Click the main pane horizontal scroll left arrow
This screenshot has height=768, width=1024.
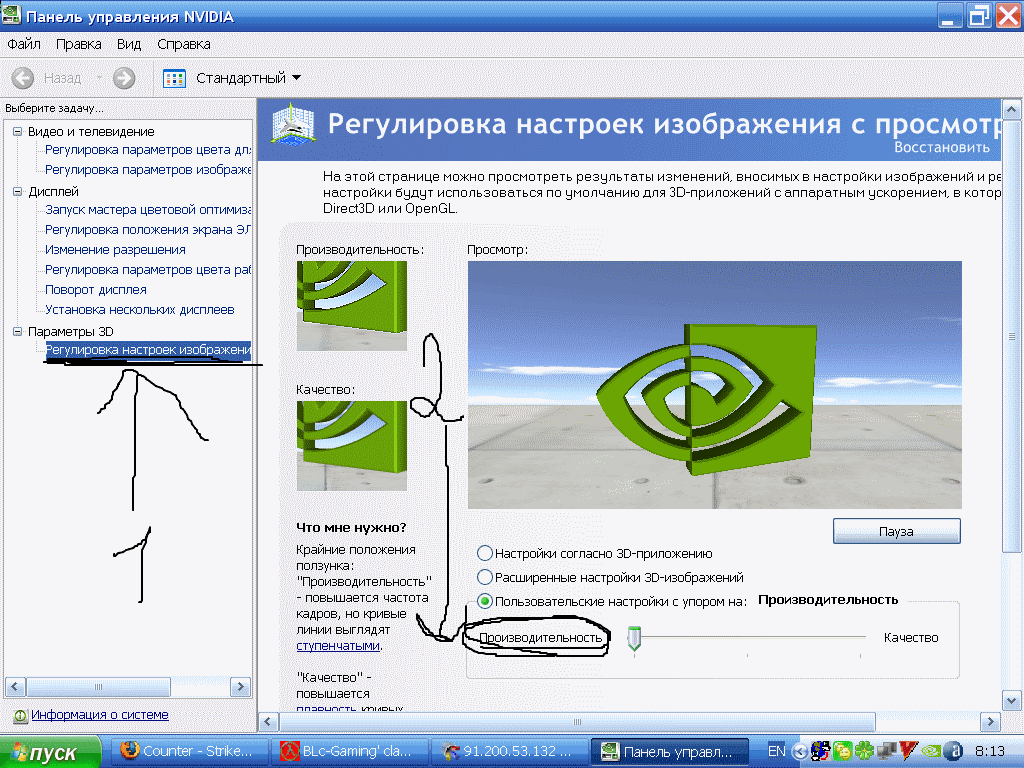268,722
